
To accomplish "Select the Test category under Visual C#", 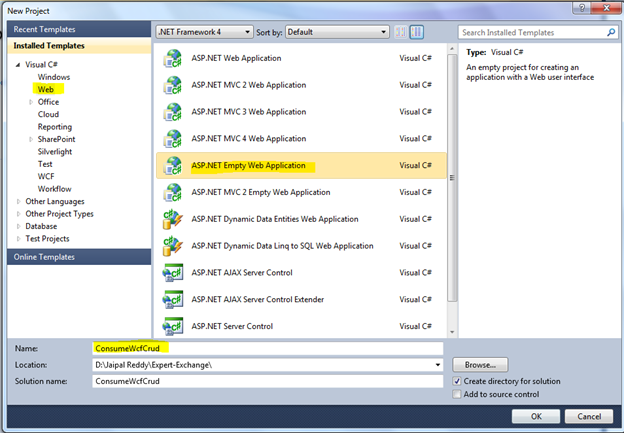I will (x=45, y=164).
